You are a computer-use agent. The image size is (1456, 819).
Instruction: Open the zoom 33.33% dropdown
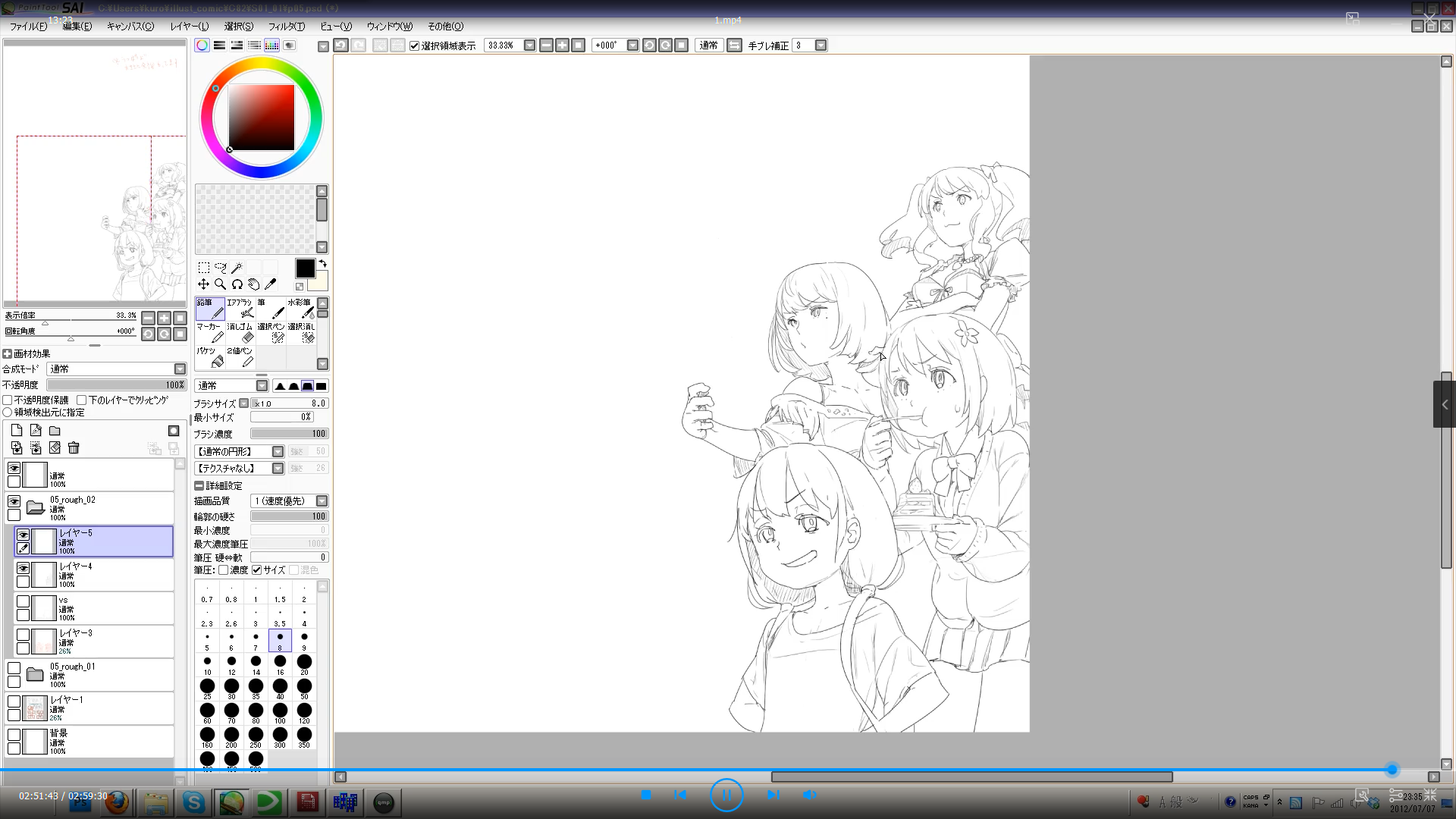click(529, 45)
